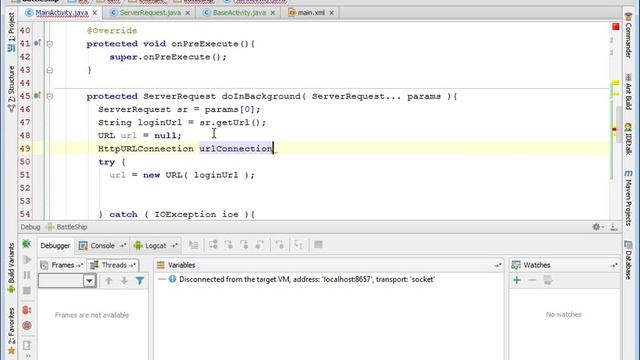Image resolution: width=640 pixels, height=360 pixels.
Task: Close the ServerRequest.java tab
Action: click(188, 13)
